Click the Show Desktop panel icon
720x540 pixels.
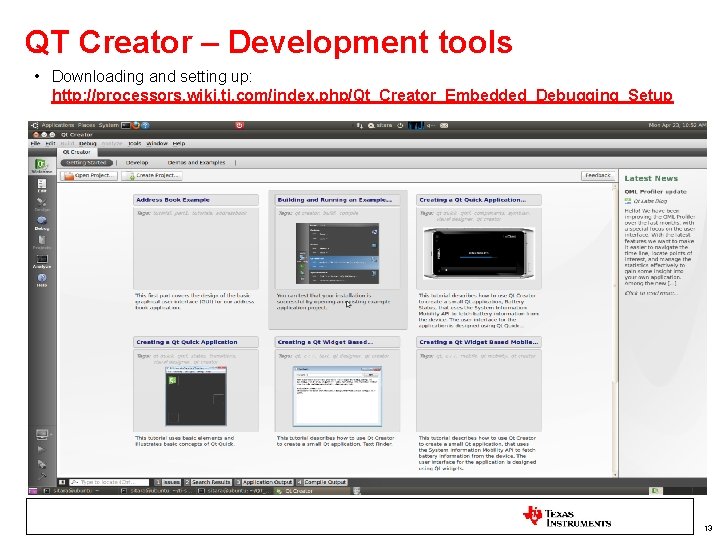click(33, 491)
